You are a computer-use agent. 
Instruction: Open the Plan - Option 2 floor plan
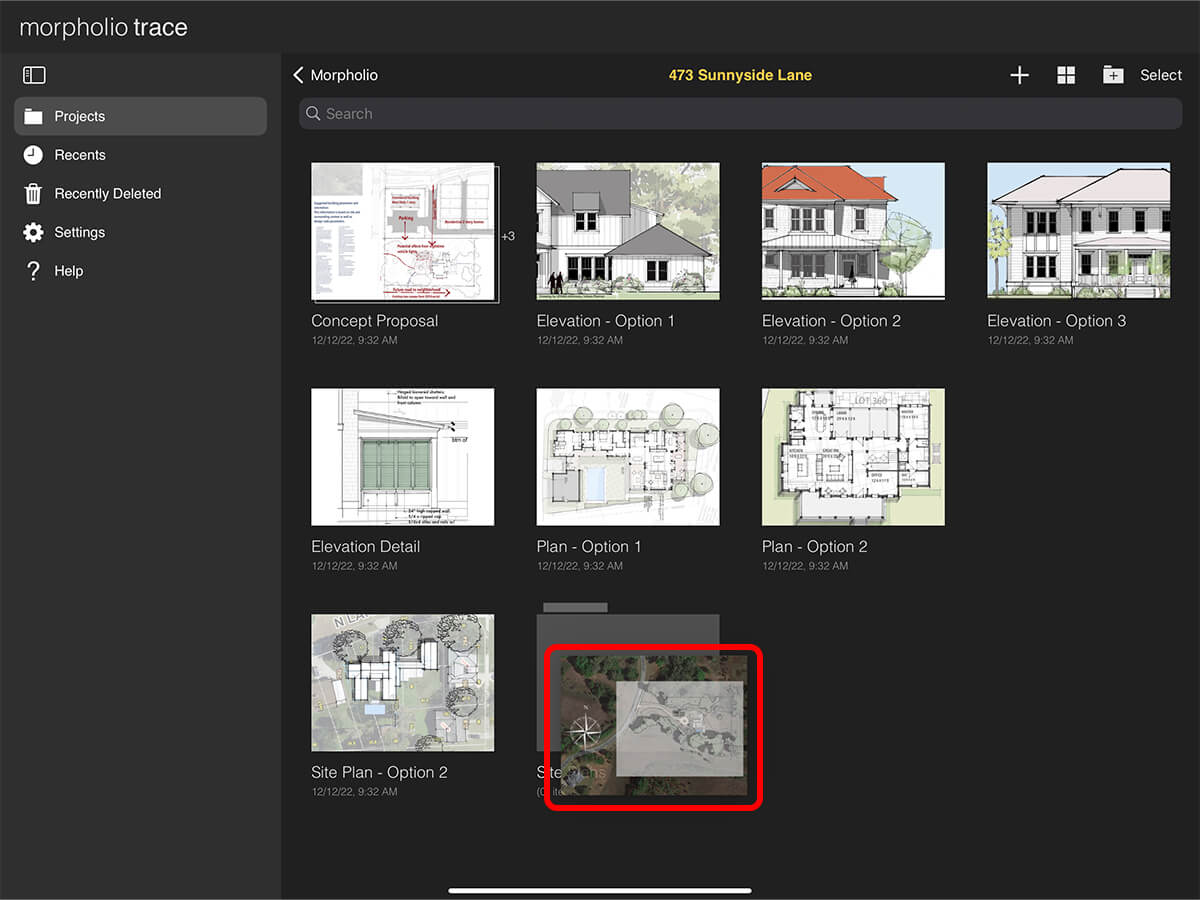[x=853, y=457]
